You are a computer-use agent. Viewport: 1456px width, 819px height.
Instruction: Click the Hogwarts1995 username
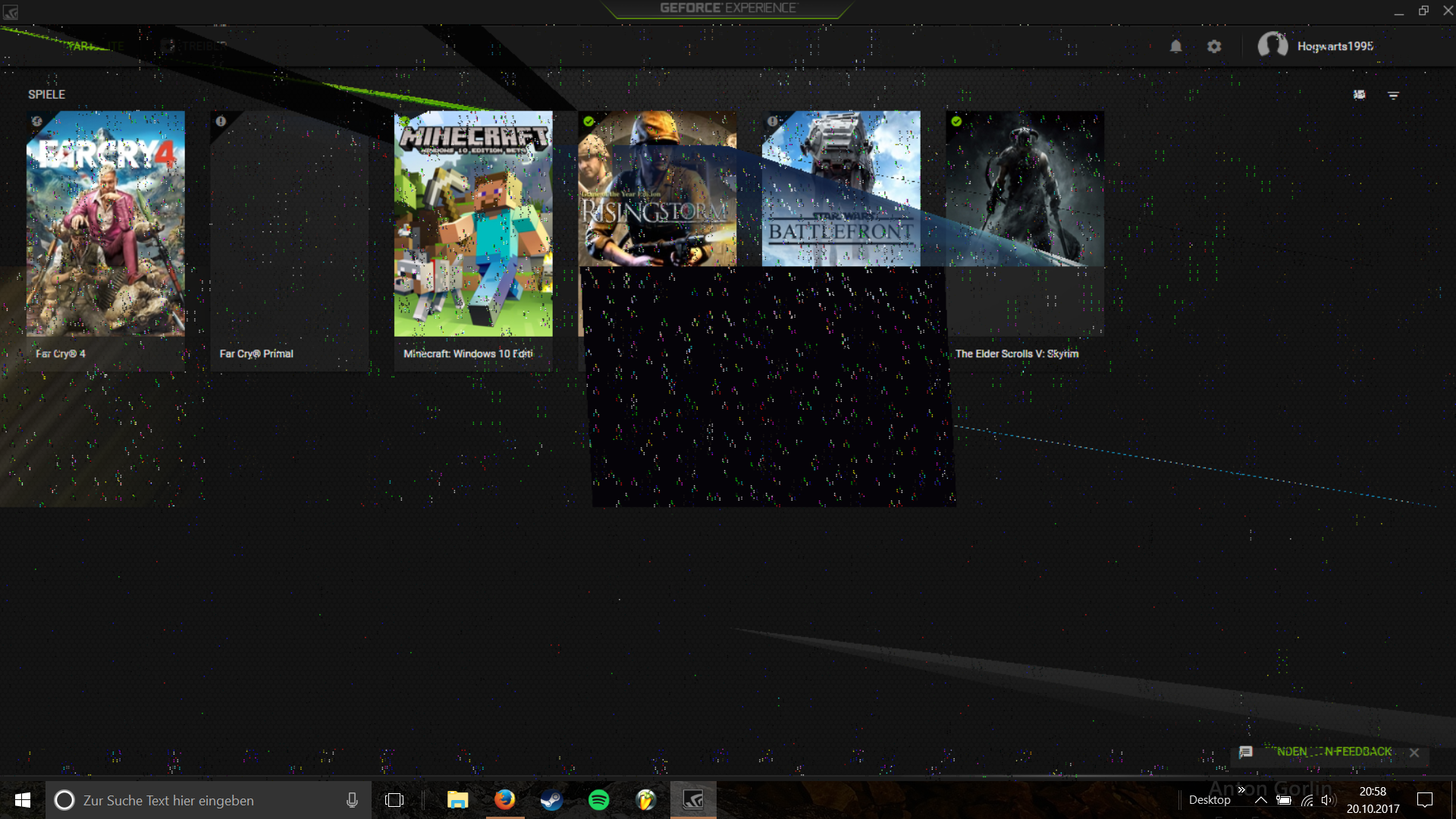[1335, 46]
